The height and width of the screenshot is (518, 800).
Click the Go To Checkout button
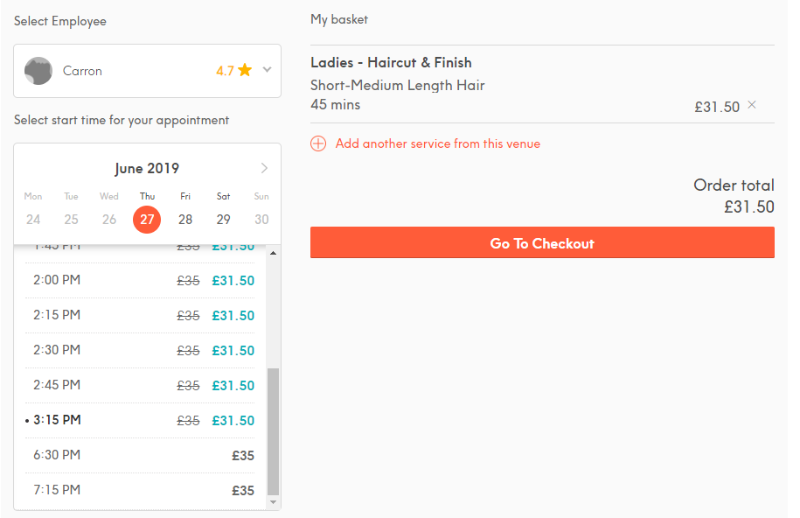tap(542, 243)
